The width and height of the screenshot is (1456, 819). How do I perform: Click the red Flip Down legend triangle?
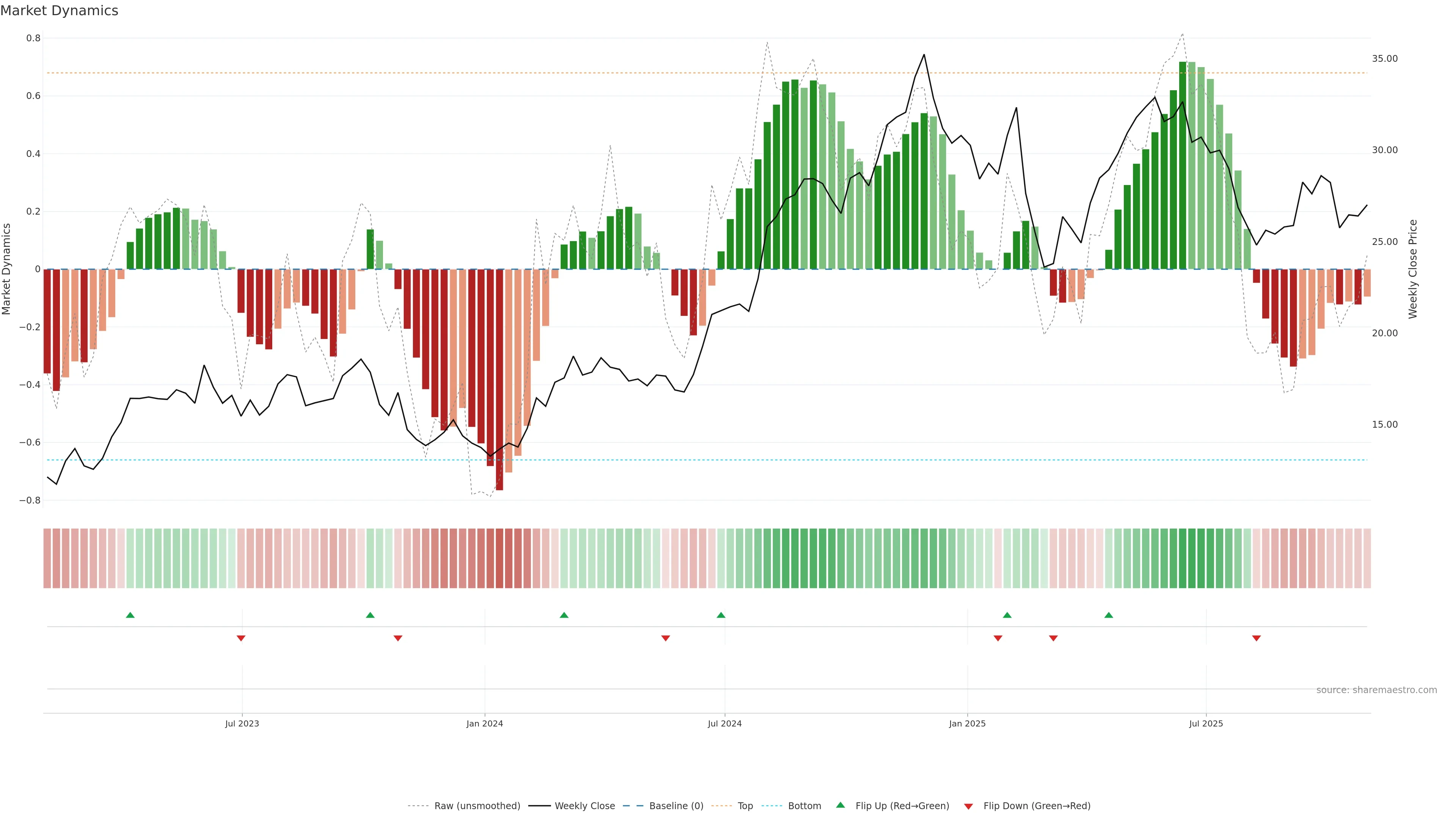968,806
